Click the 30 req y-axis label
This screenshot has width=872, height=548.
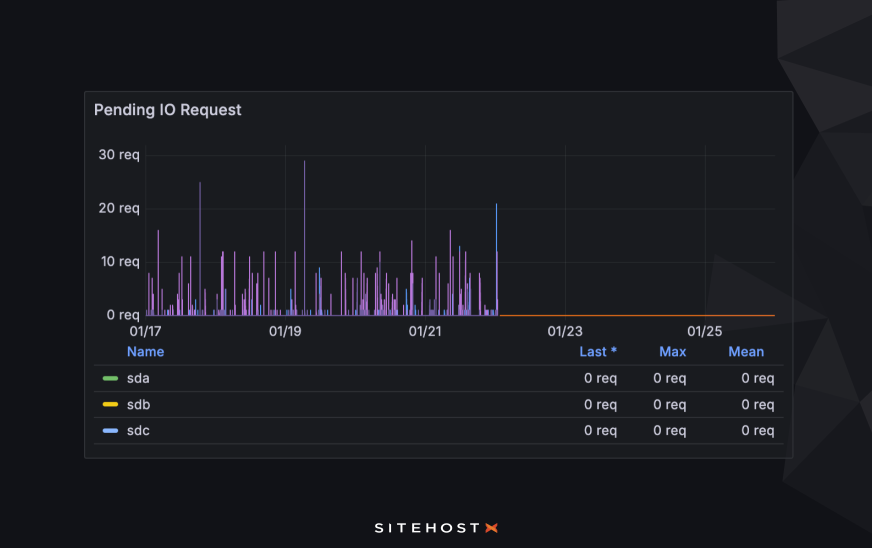pos(119,155)
